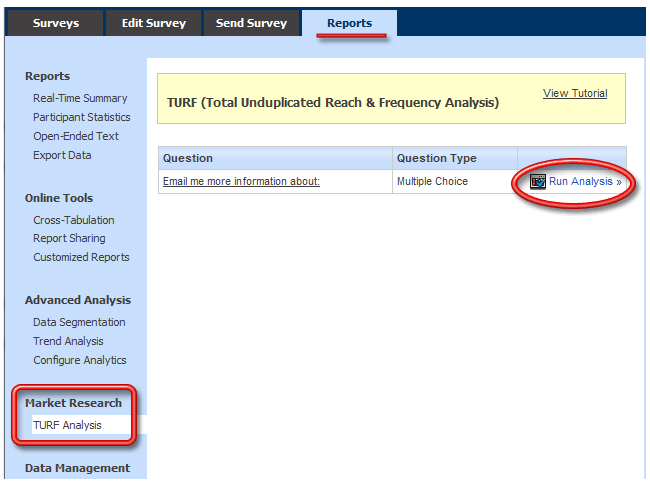Click the View Tutorial link
The height and width of the screenshot is (484, 650).
[575, 93]
